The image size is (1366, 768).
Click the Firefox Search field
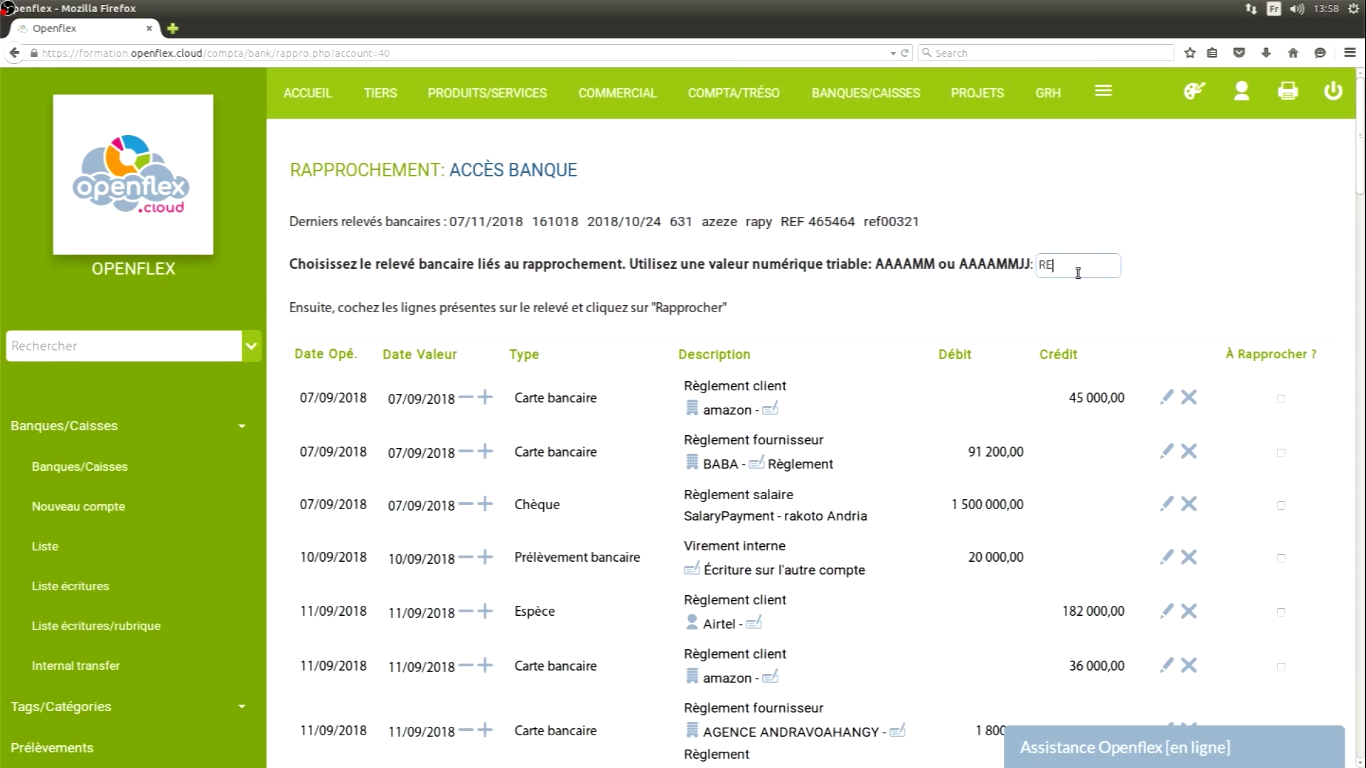pyautogui.click(x=1046, y=53)
